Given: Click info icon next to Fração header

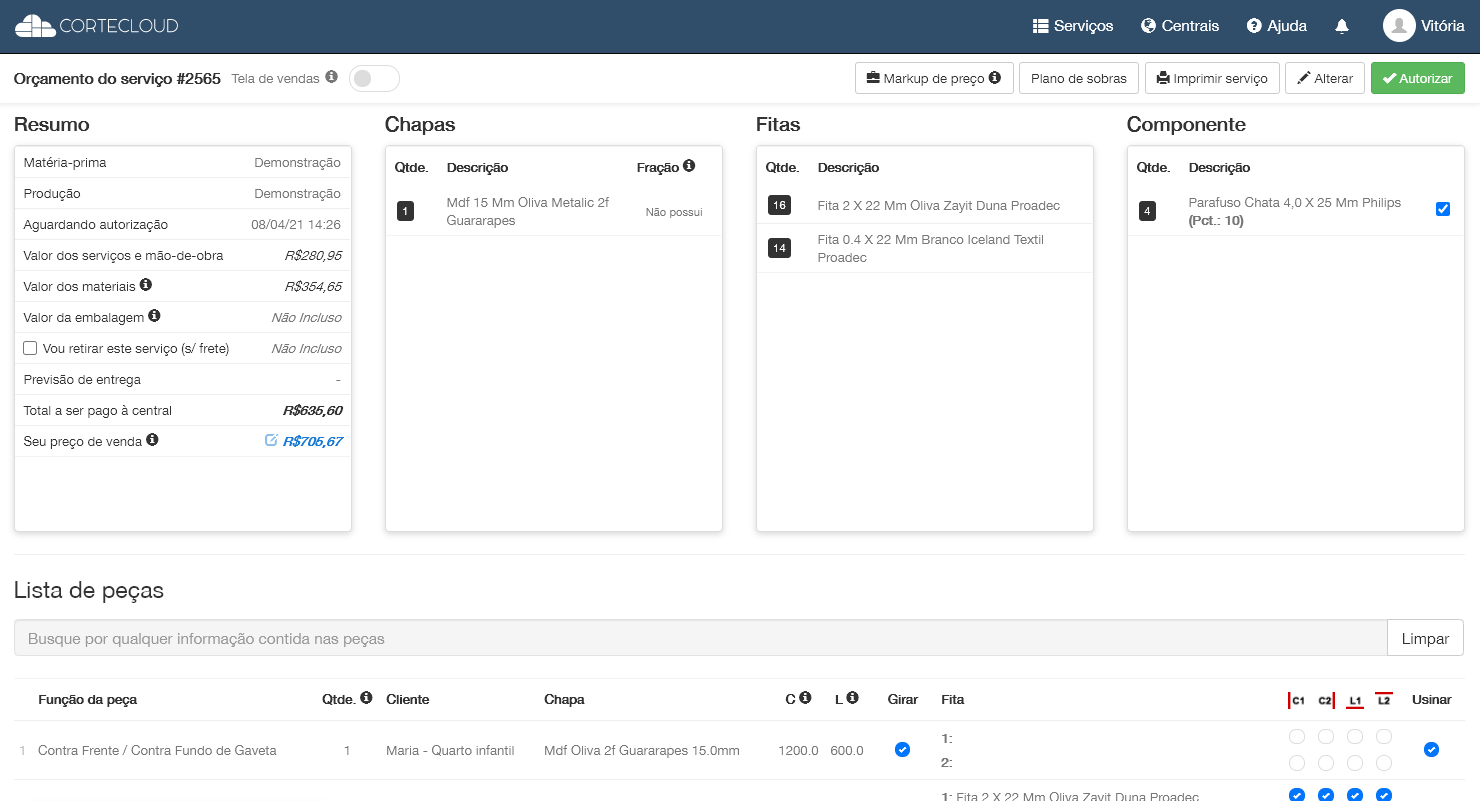Looking at the screenshot, I should pos(689,166).
